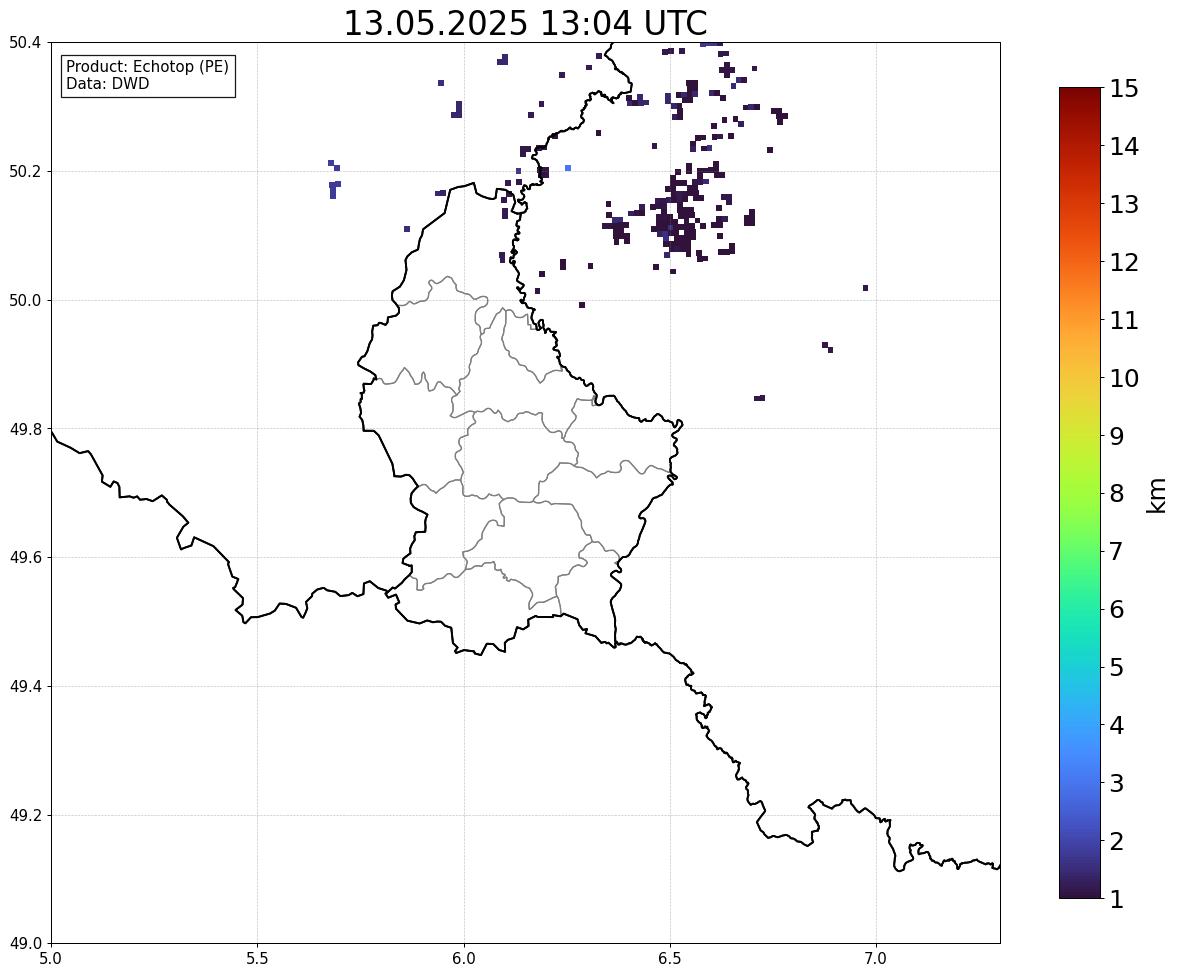This screenshot has width=1178, height=976.
Task: Click color bar tick label 13
Action: coord(1124,204)
